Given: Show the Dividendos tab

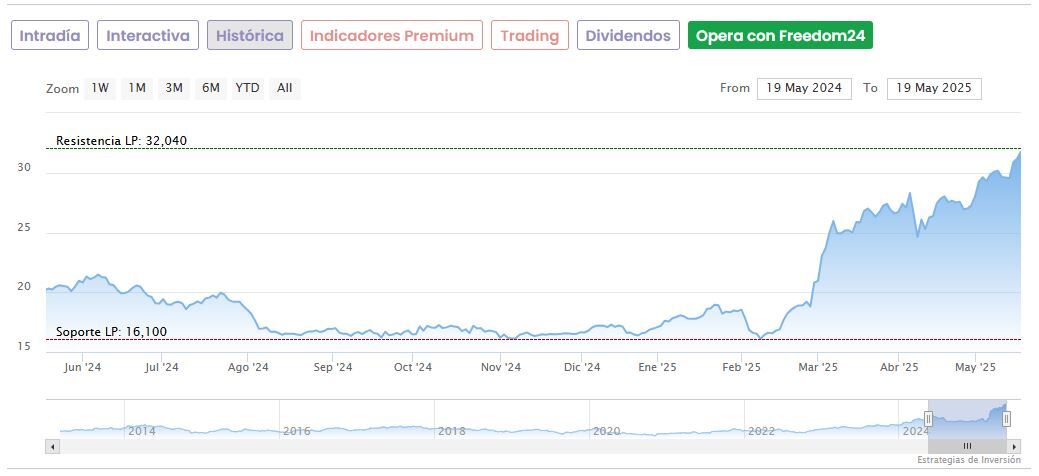Looking at the screenshot, I should point(628,36).
